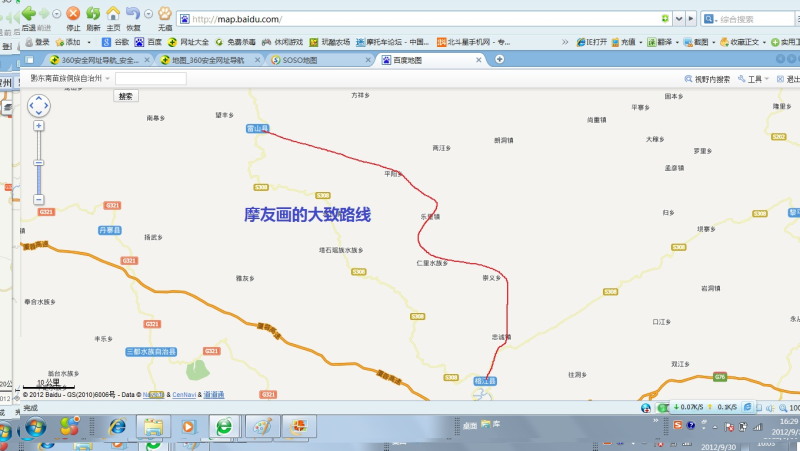Image resolution: width=800 pixels, height=451 pixels.
Task: Open the 网址大全 bookmark
Action: [188, 42]
